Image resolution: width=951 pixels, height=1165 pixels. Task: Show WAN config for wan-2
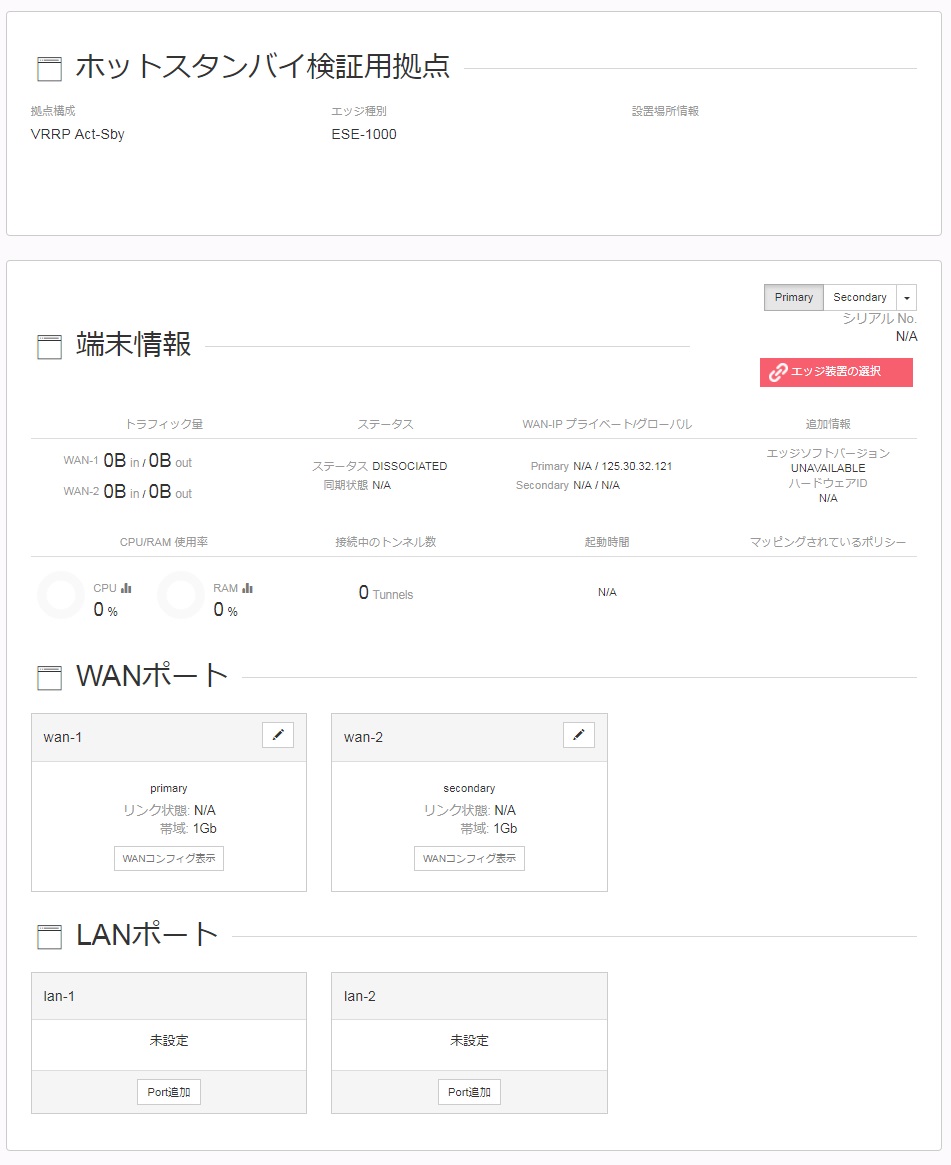(x=469, y=858)
